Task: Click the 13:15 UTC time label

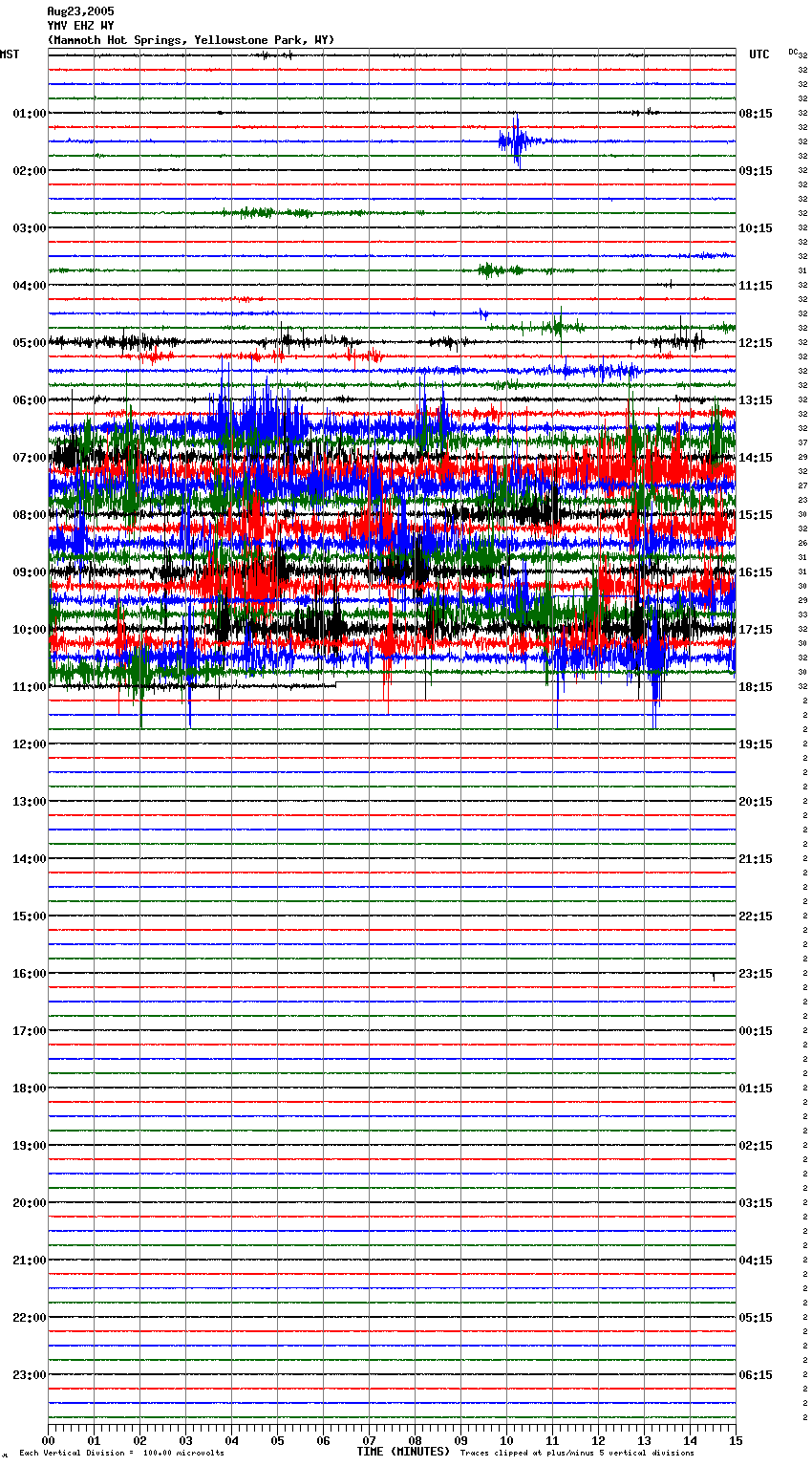Action: tap(756, 400)
